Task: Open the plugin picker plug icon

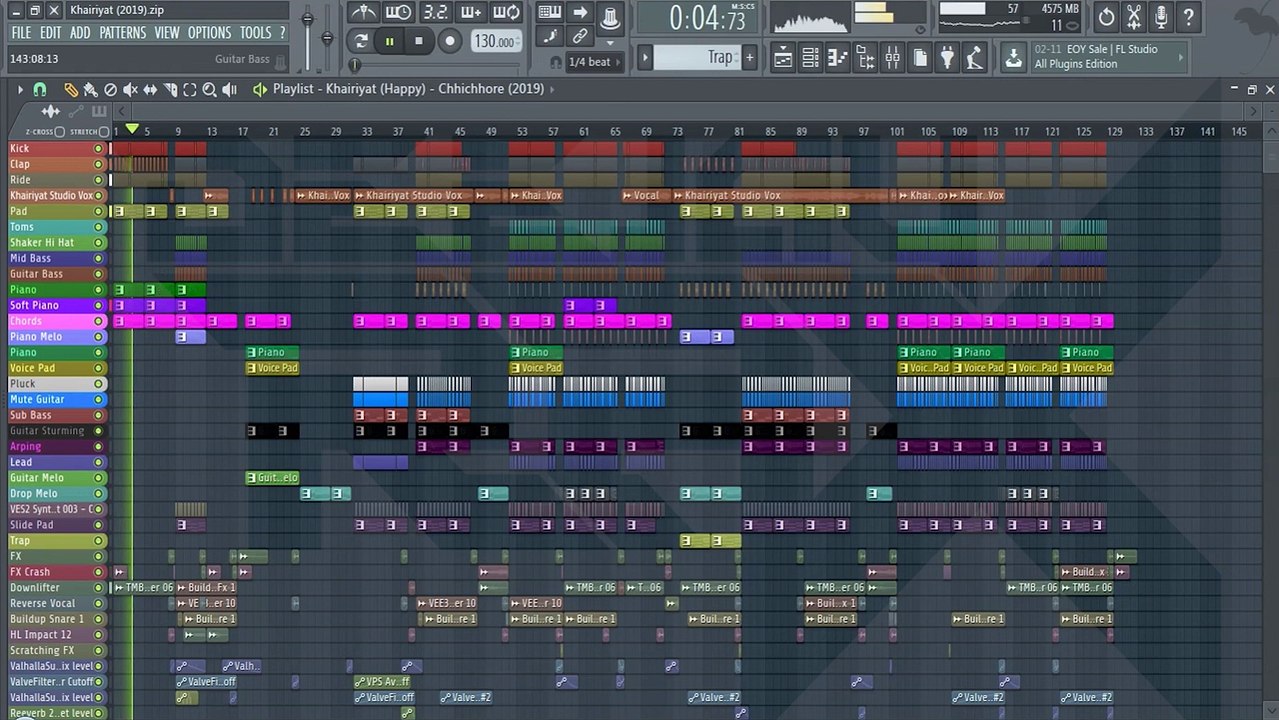Action: pyautogui.click(x=947, y=58)
